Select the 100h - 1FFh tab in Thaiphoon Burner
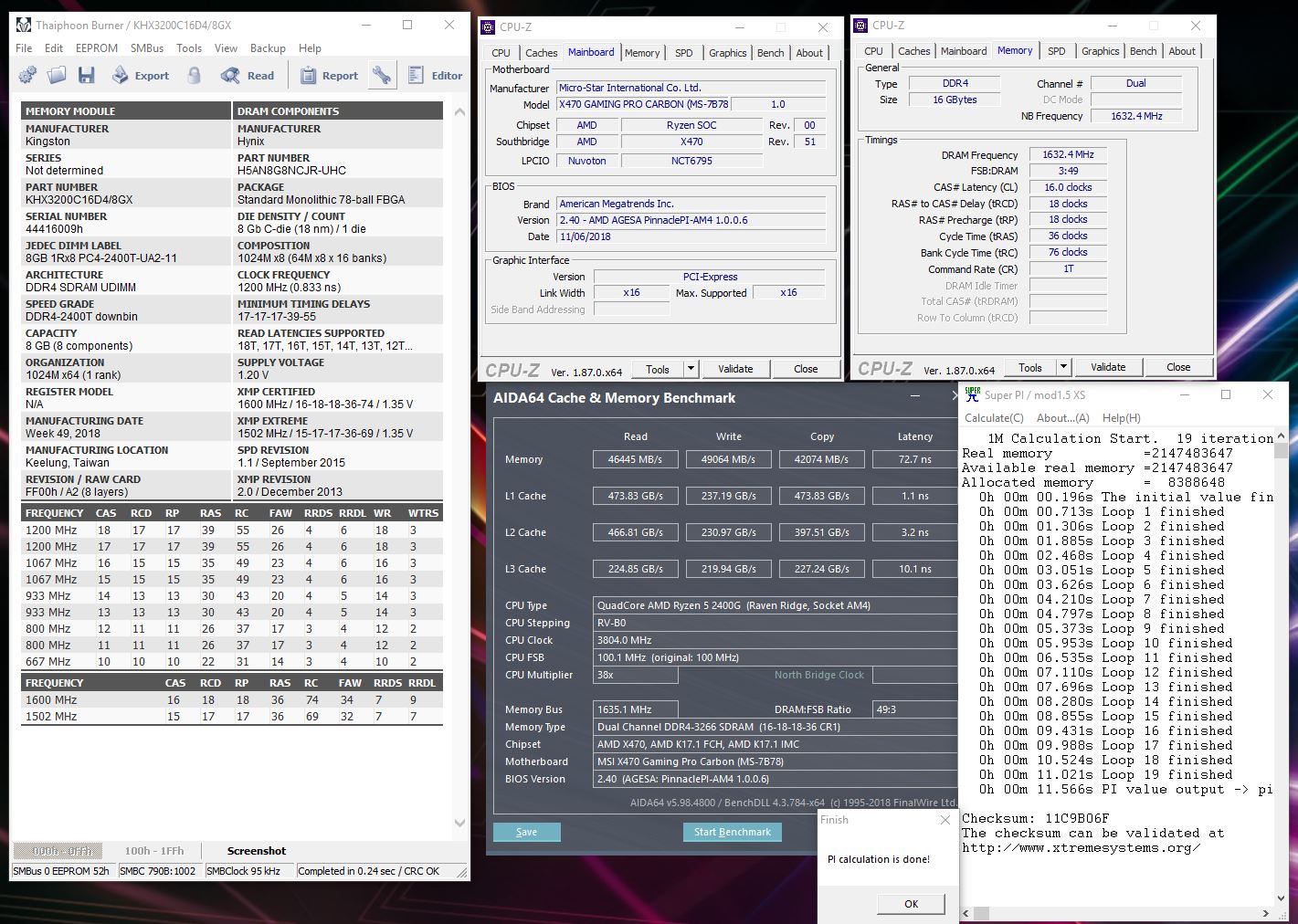This screenshot has width=1298, height=924. 154,850
